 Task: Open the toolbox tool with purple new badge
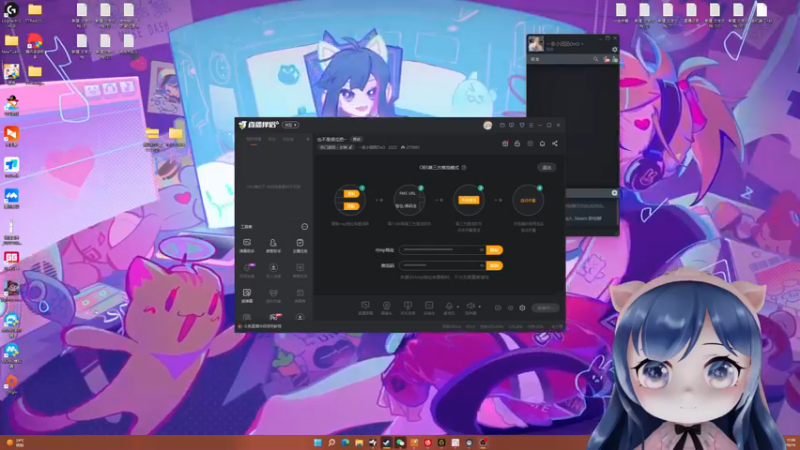click(x=247, y=270)
